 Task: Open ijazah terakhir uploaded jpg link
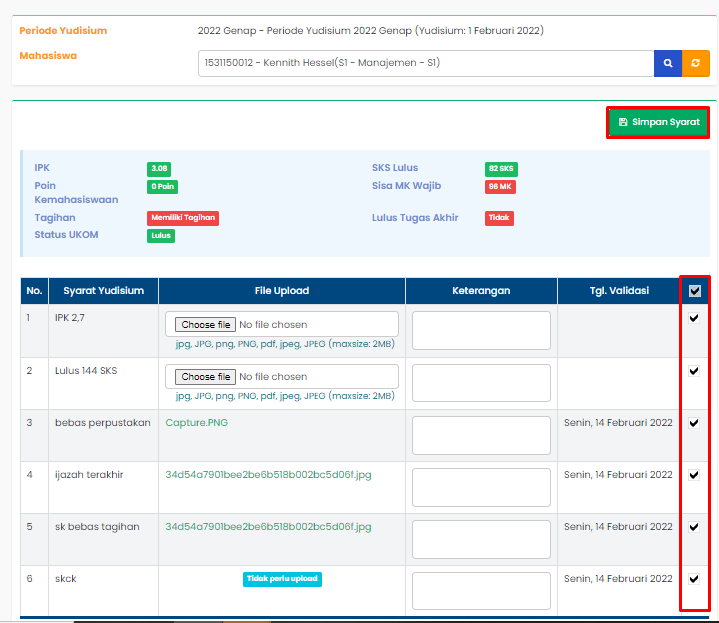pyautogui.click(x=268, y=475)
